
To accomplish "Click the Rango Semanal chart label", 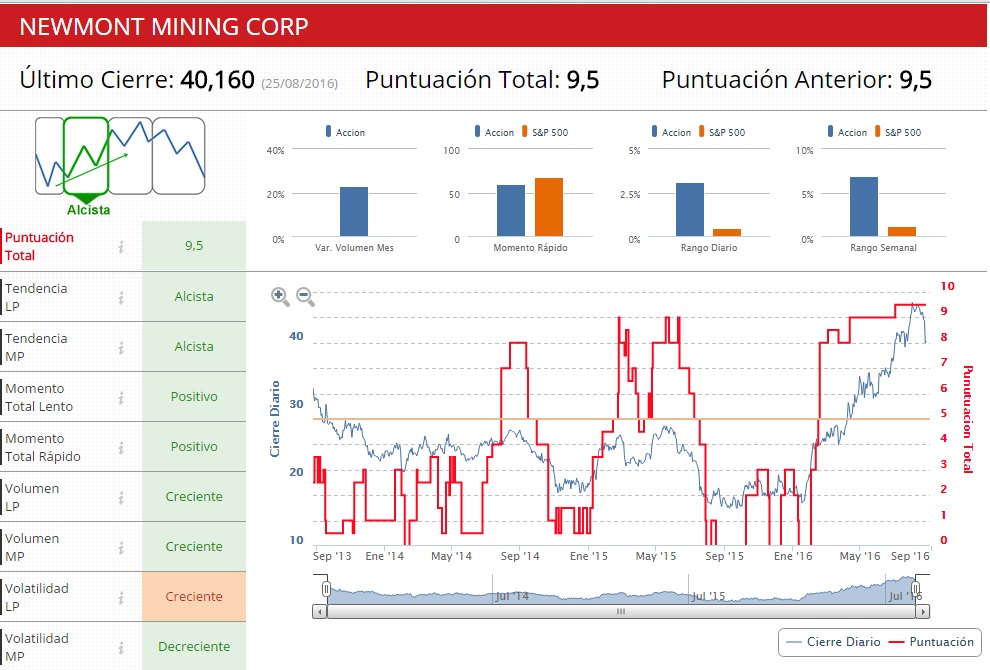I will pos(883,248).
